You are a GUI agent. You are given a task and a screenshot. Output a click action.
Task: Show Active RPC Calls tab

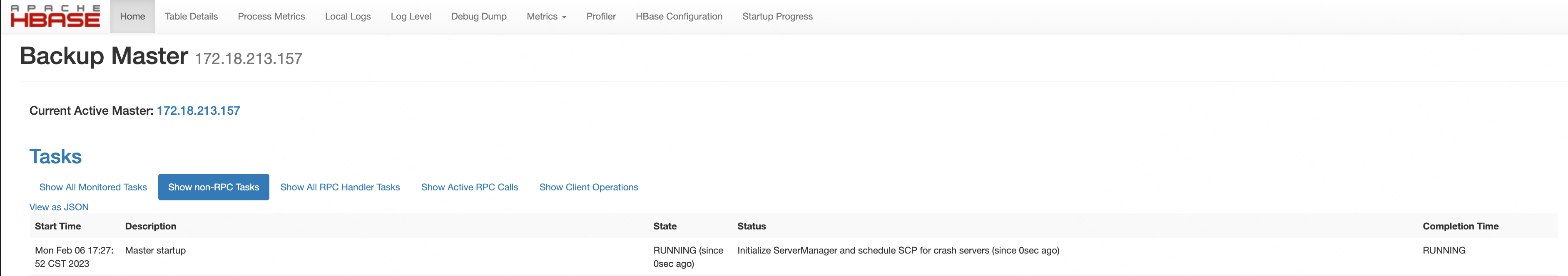click(469, 187)
